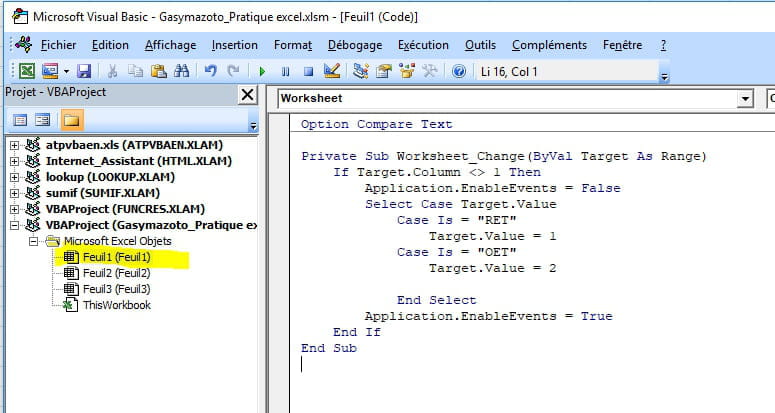Undo the last action with the Undo arrow
Image resolution: width=775 pixels, height=413 pixels.
(x=211, y=71)
